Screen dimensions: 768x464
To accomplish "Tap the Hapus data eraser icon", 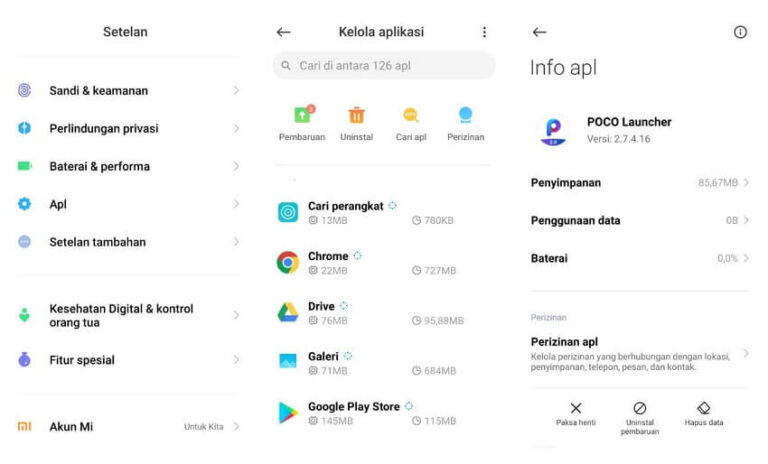I will [704, 408].
